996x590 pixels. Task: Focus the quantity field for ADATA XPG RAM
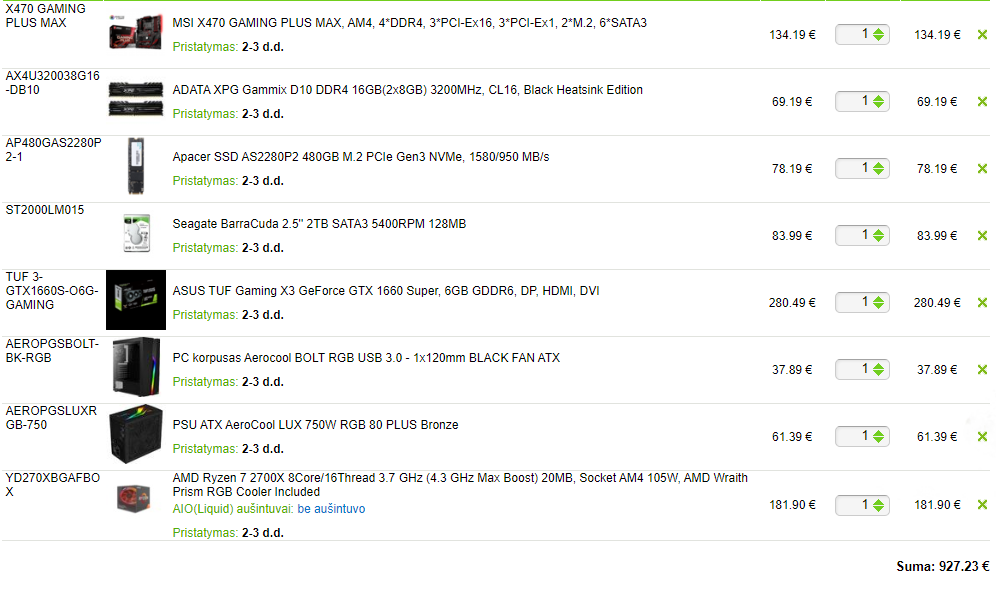coord(862,101)
